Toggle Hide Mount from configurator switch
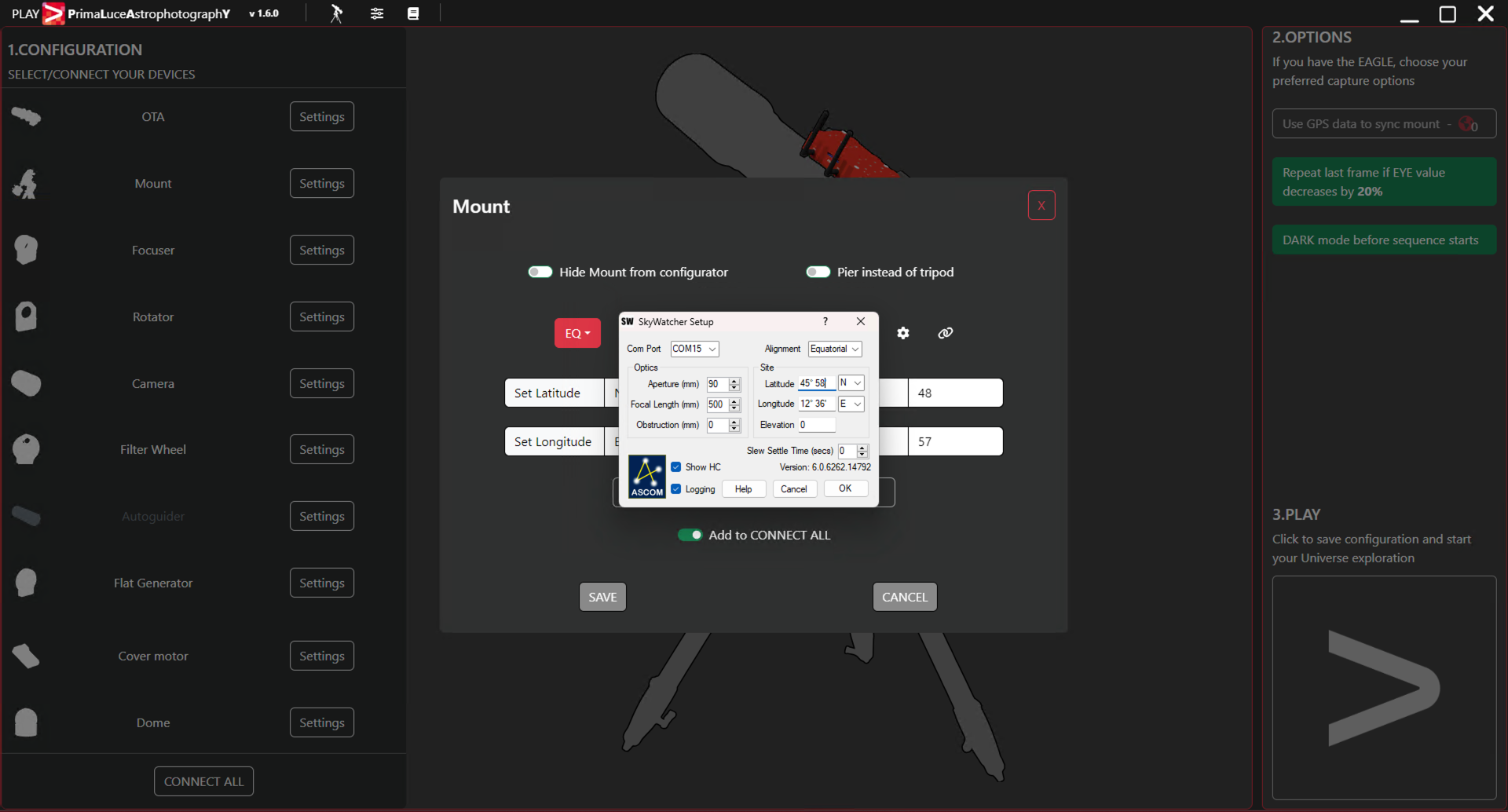Image resolution: width=1508 pixels, height=812 pixels. [x=540, y=272]
